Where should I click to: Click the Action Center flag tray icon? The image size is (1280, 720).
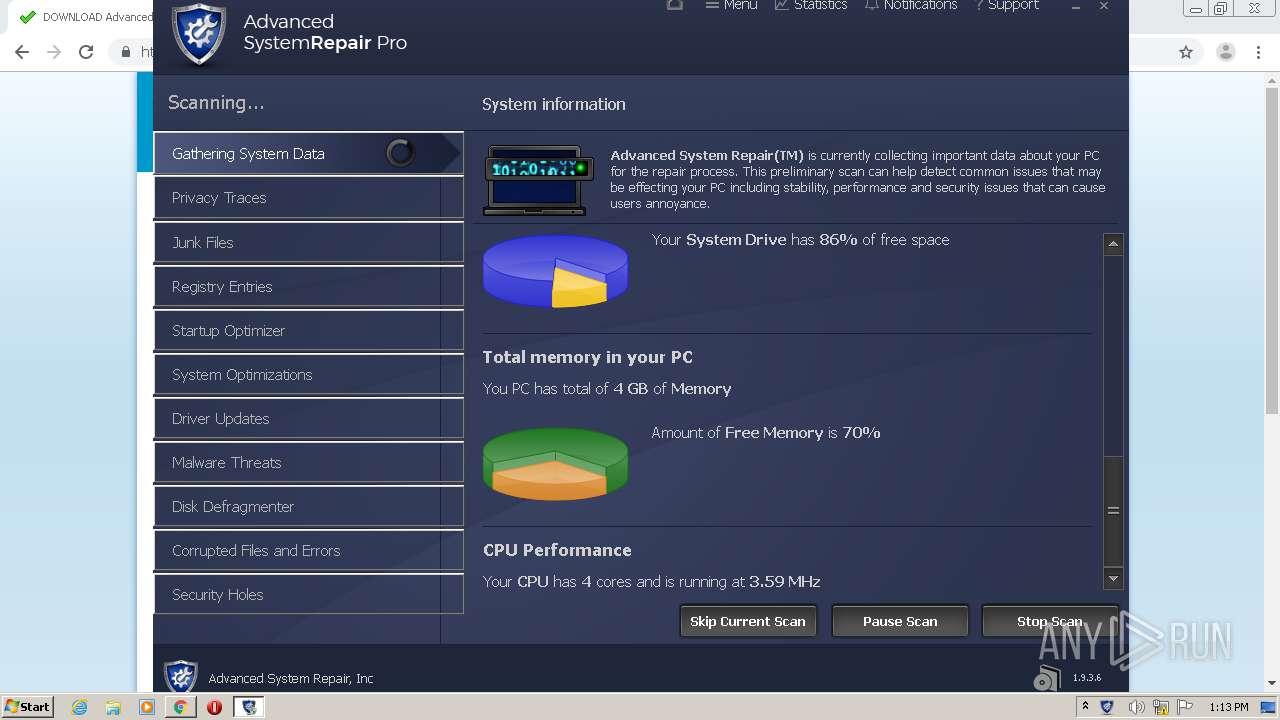[1185, 707]
